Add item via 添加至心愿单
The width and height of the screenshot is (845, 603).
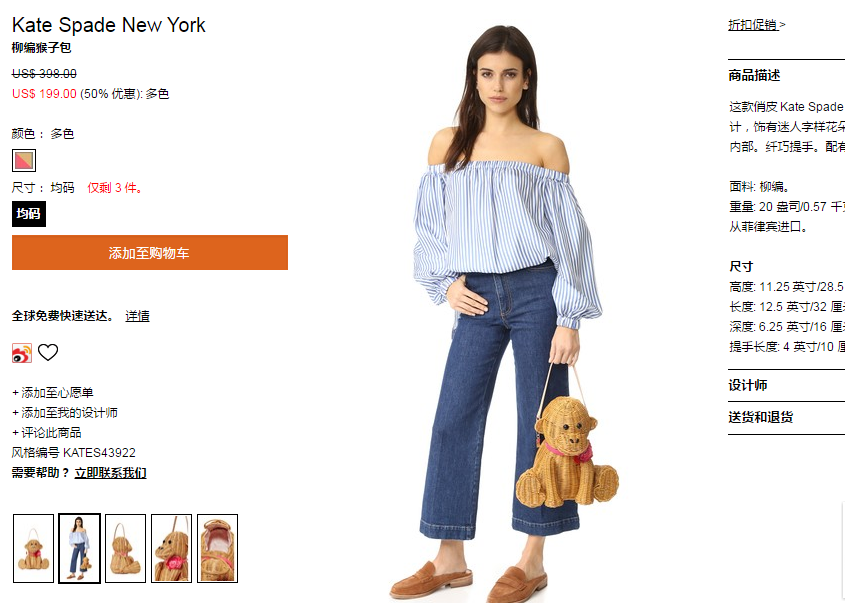coord(53,393)
